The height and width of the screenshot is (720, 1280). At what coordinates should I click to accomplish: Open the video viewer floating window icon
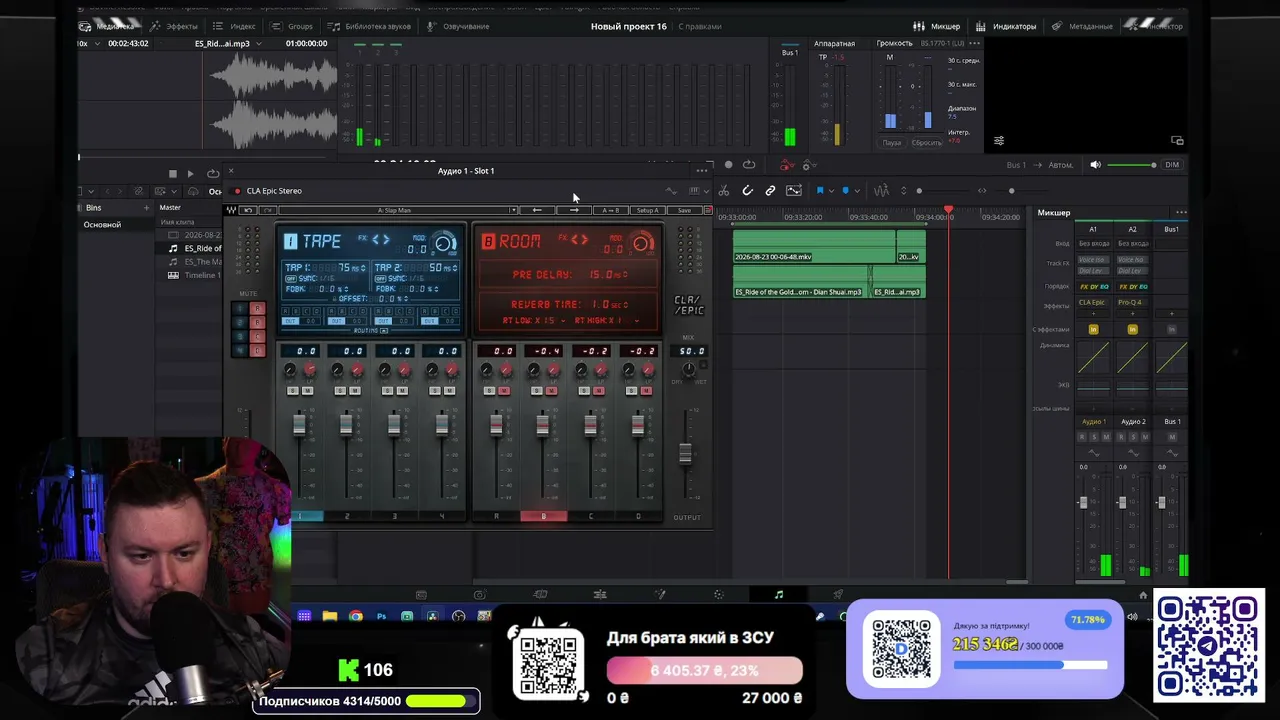[1177, 141]
